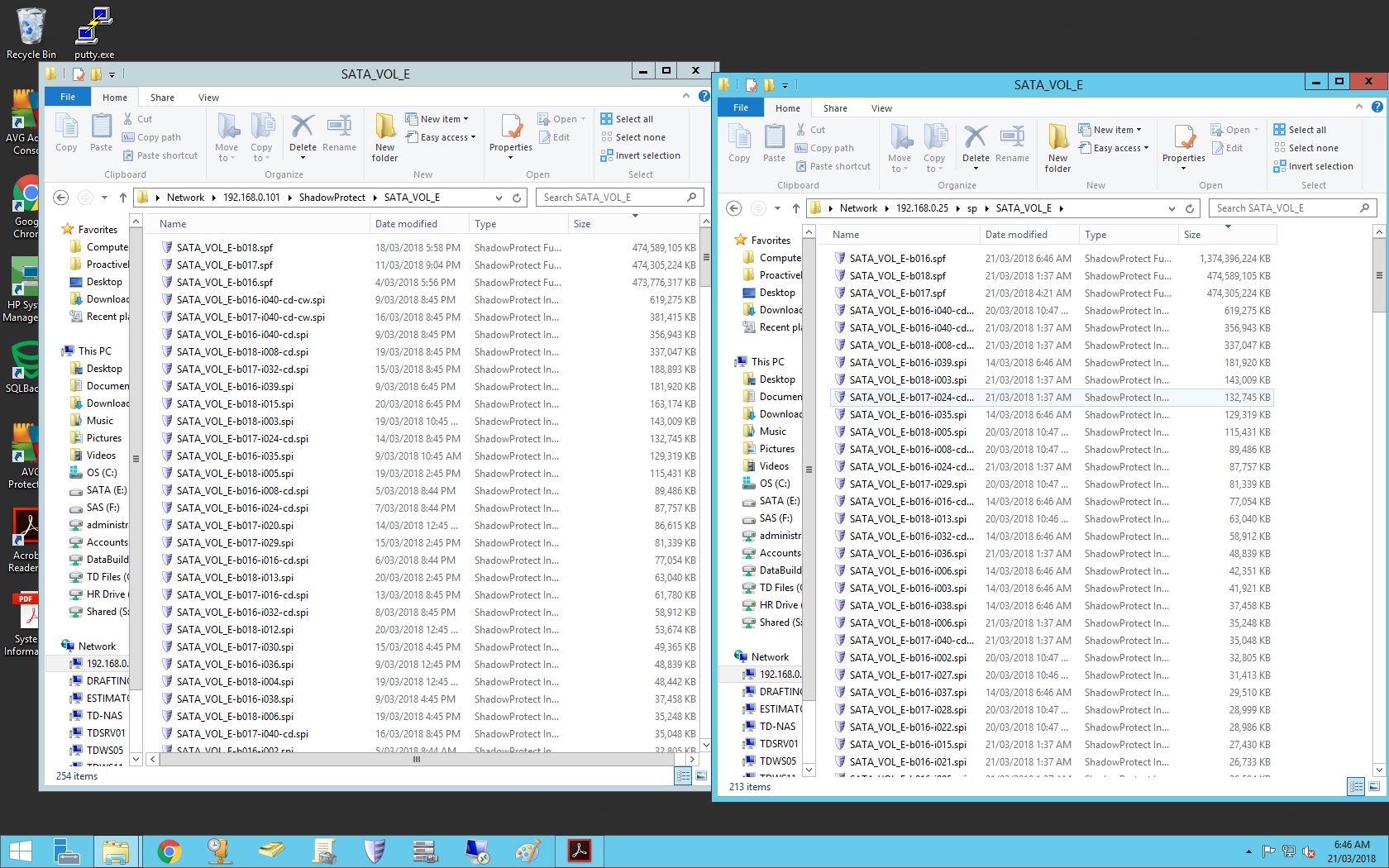Collapse ribbon in left window

click(685, 97)
